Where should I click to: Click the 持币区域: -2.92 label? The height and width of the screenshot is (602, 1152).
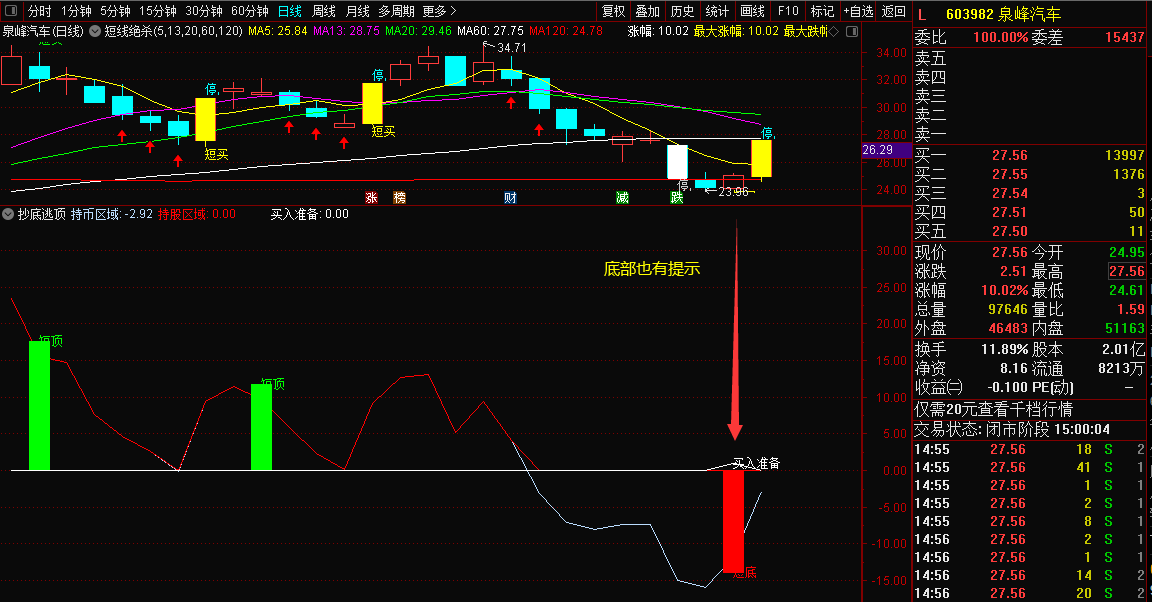[x=112, y=215]
